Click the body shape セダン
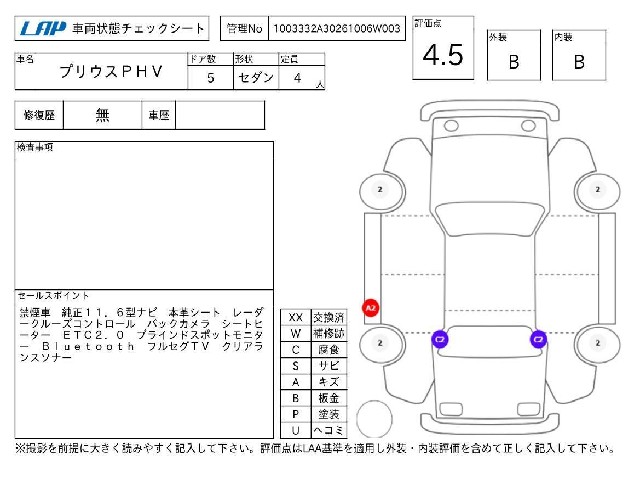Viewport: 640px width, 480px height. [256, 78]
